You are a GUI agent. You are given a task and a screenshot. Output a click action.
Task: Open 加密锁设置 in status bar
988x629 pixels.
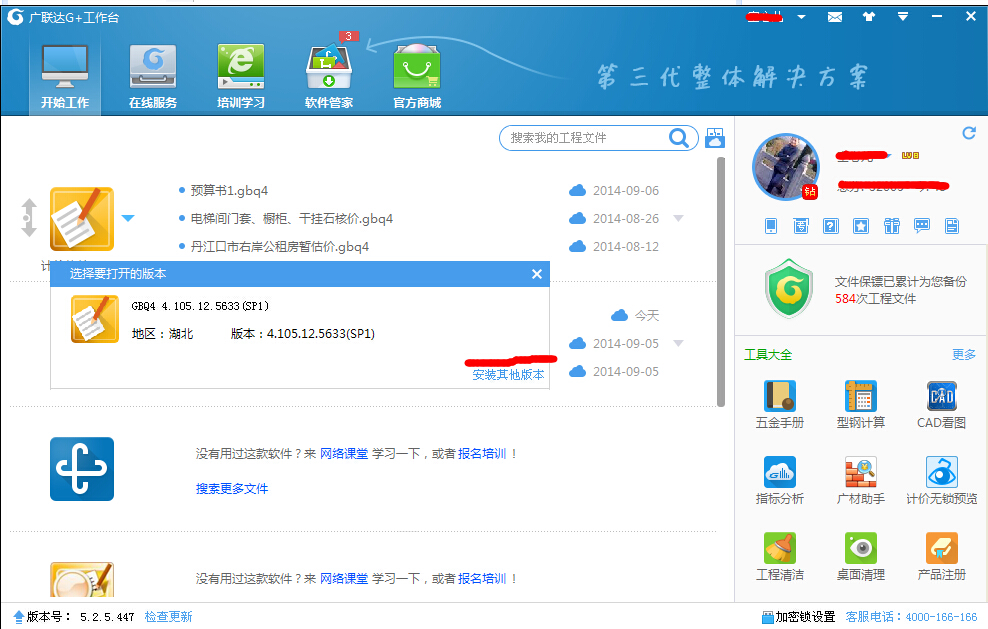[798, 616]
